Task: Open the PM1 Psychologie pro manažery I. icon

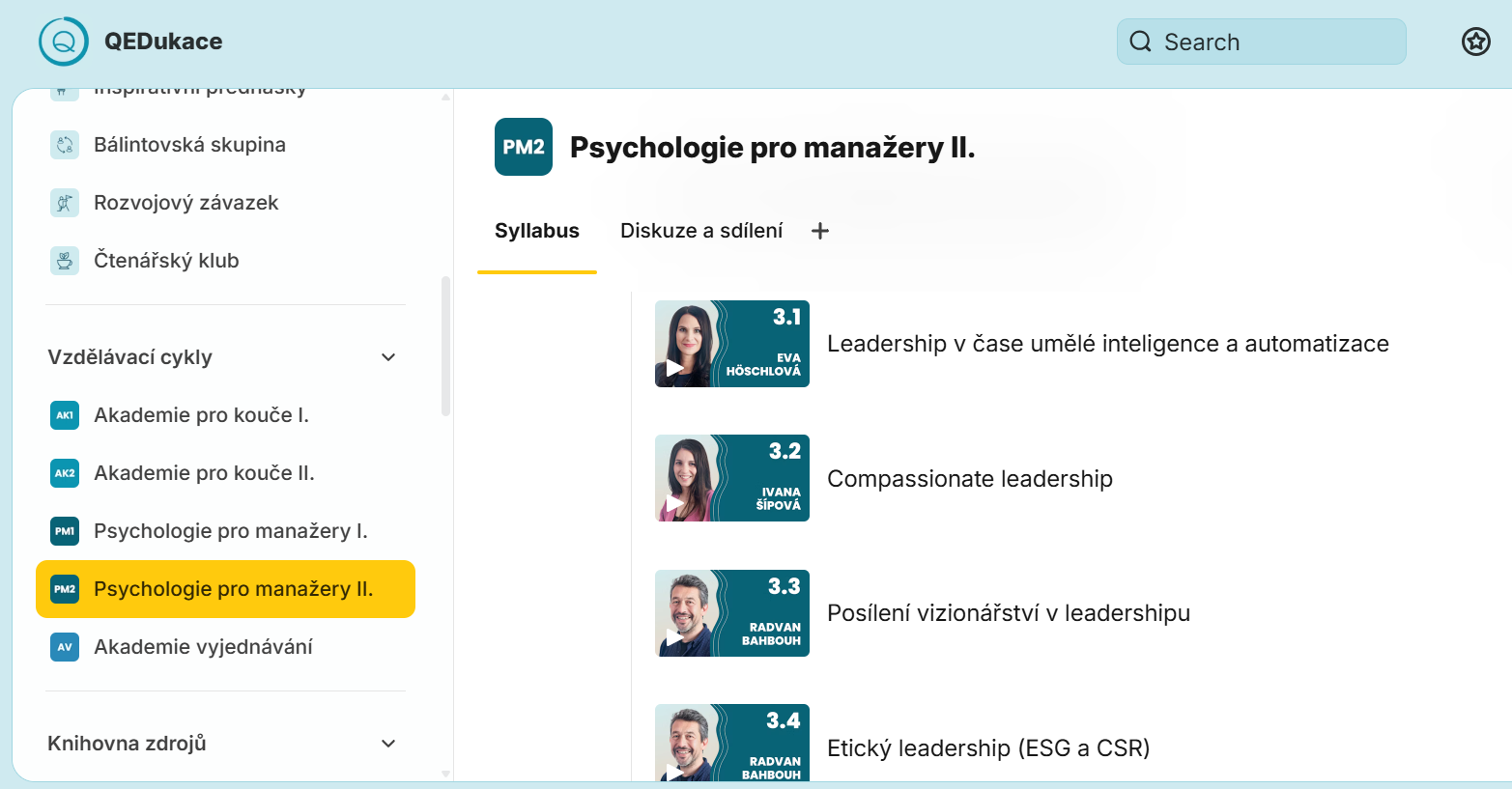Action: coord(64,530)
